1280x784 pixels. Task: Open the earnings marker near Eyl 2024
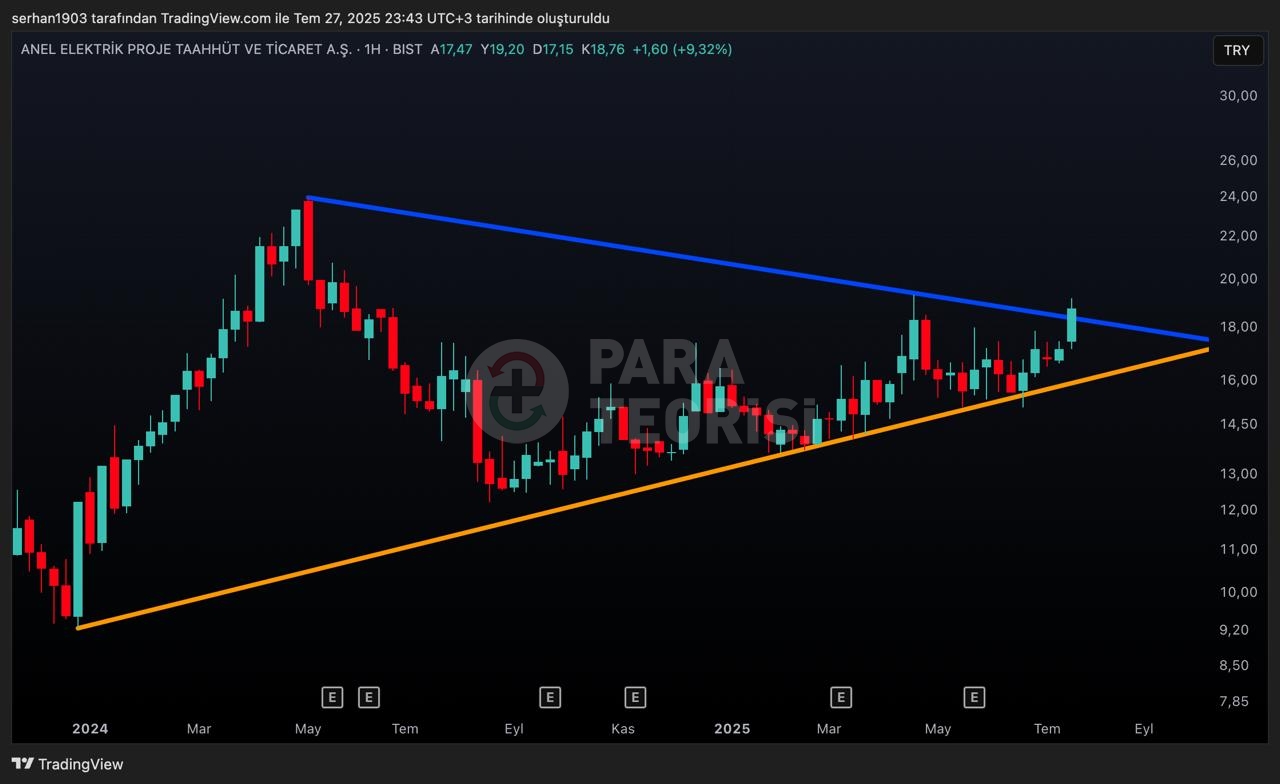pyautogui.click(x=550, y=697)
